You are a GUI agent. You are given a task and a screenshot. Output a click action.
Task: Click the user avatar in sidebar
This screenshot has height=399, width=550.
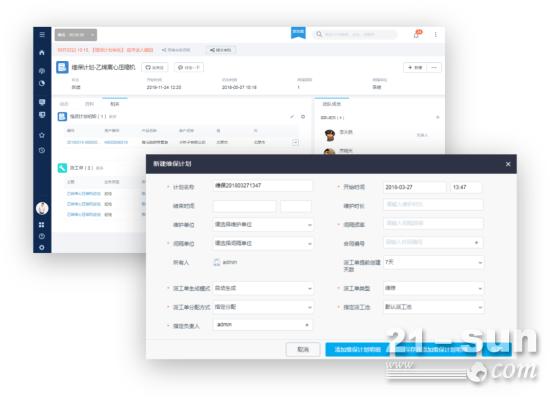(42, 208)
